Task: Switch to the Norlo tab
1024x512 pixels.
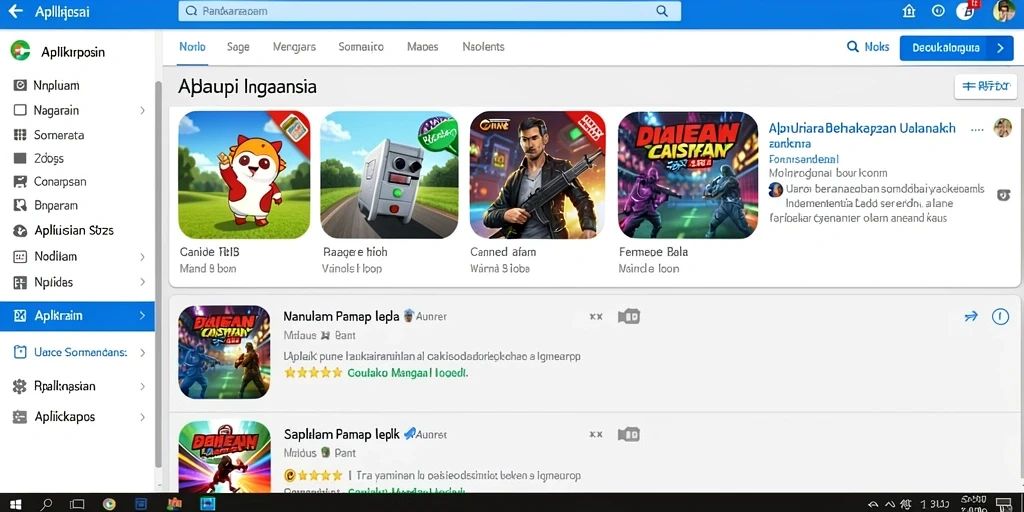Action: pos(192,47)
